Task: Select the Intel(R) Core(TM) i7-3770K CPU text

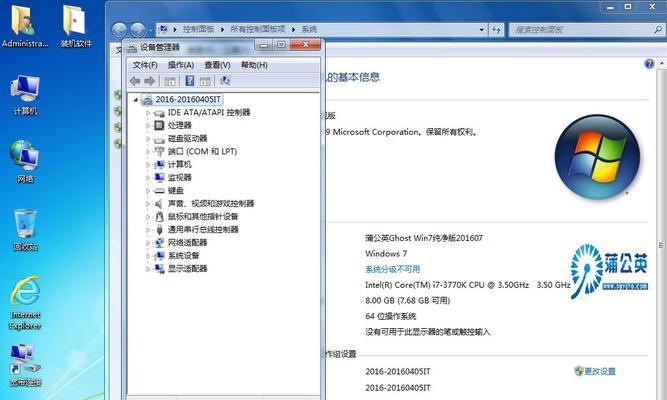Action: click(468, 285)
